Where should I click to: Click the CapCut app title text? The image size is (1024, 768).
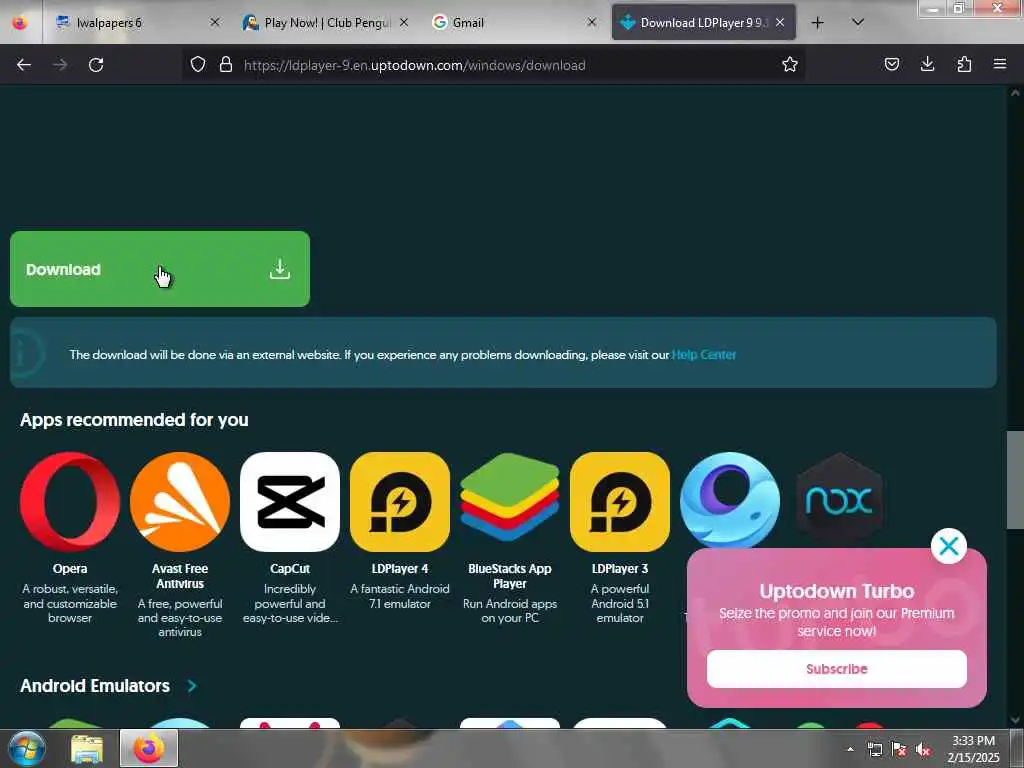pyautogui.click(x=290, y=569)
